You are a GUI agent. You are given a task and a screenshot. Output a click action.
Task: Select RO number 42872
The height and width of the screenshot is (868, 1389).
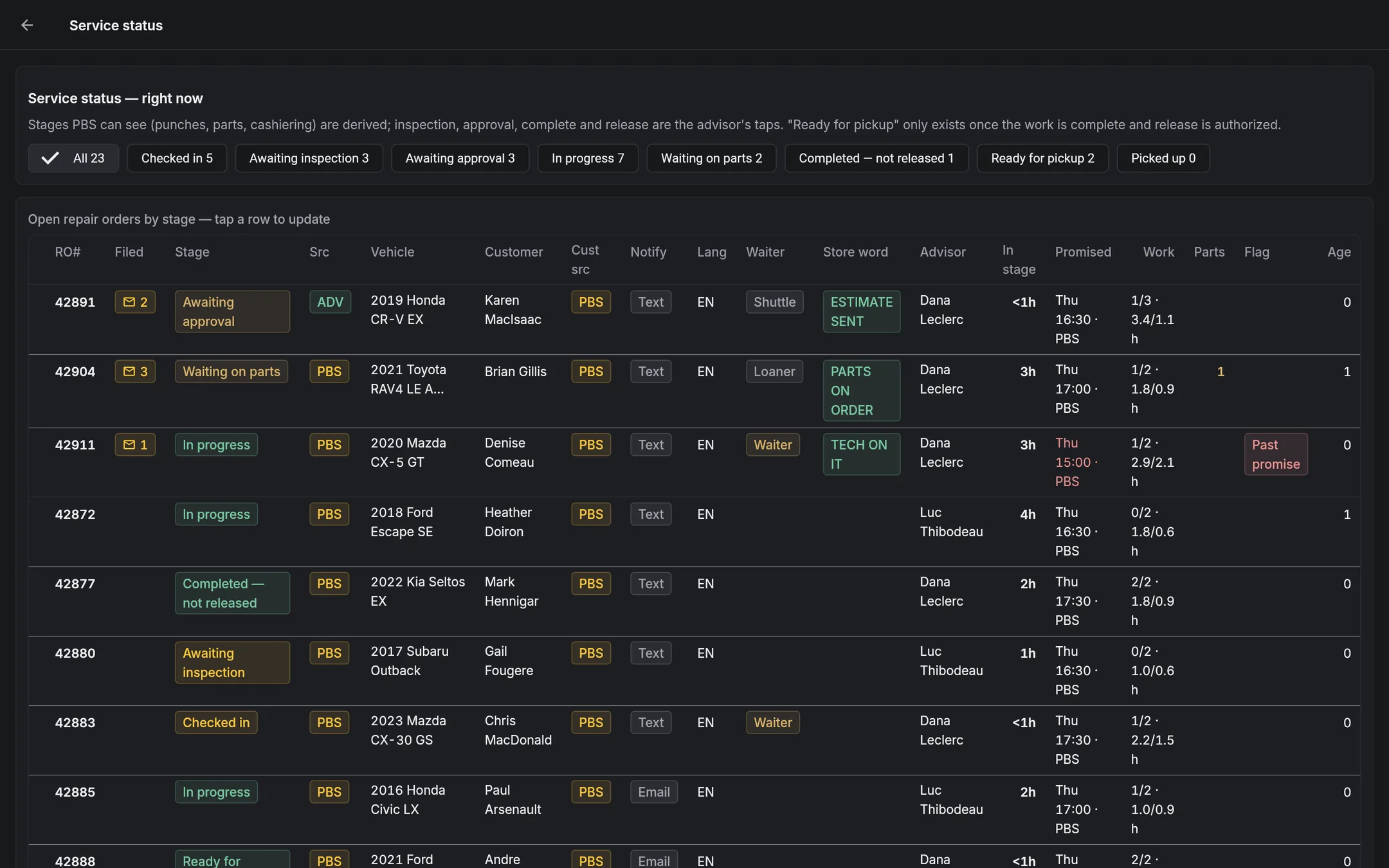pyautogui.click(x=75, y=514)
